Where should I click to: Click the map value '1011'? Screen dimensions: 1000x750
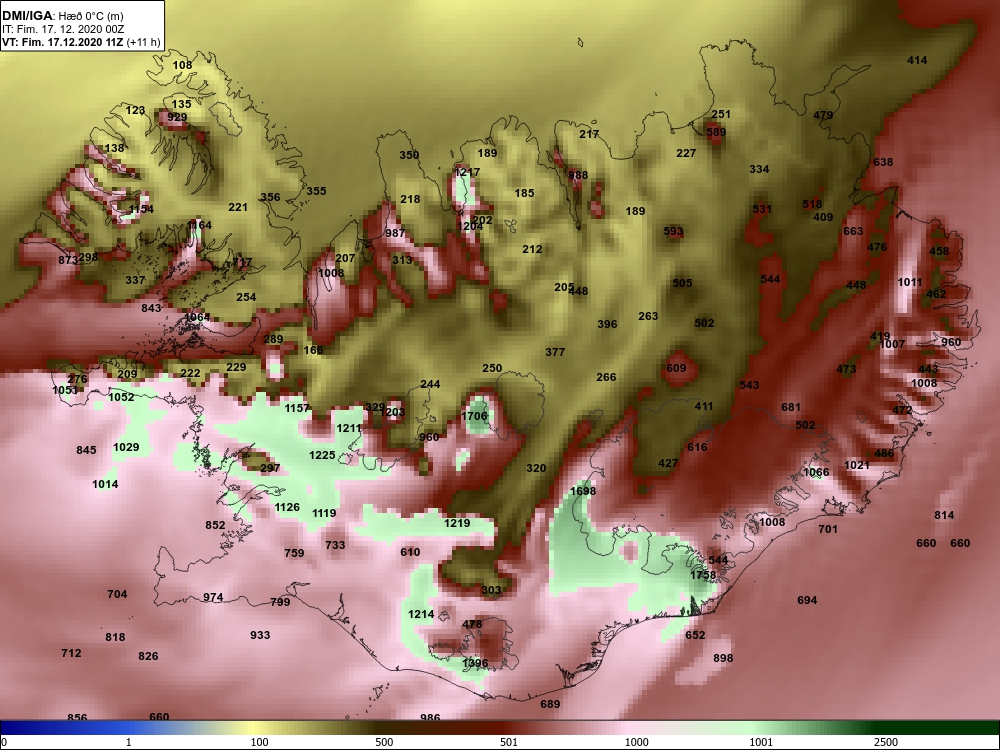click(x=910, y=283)
